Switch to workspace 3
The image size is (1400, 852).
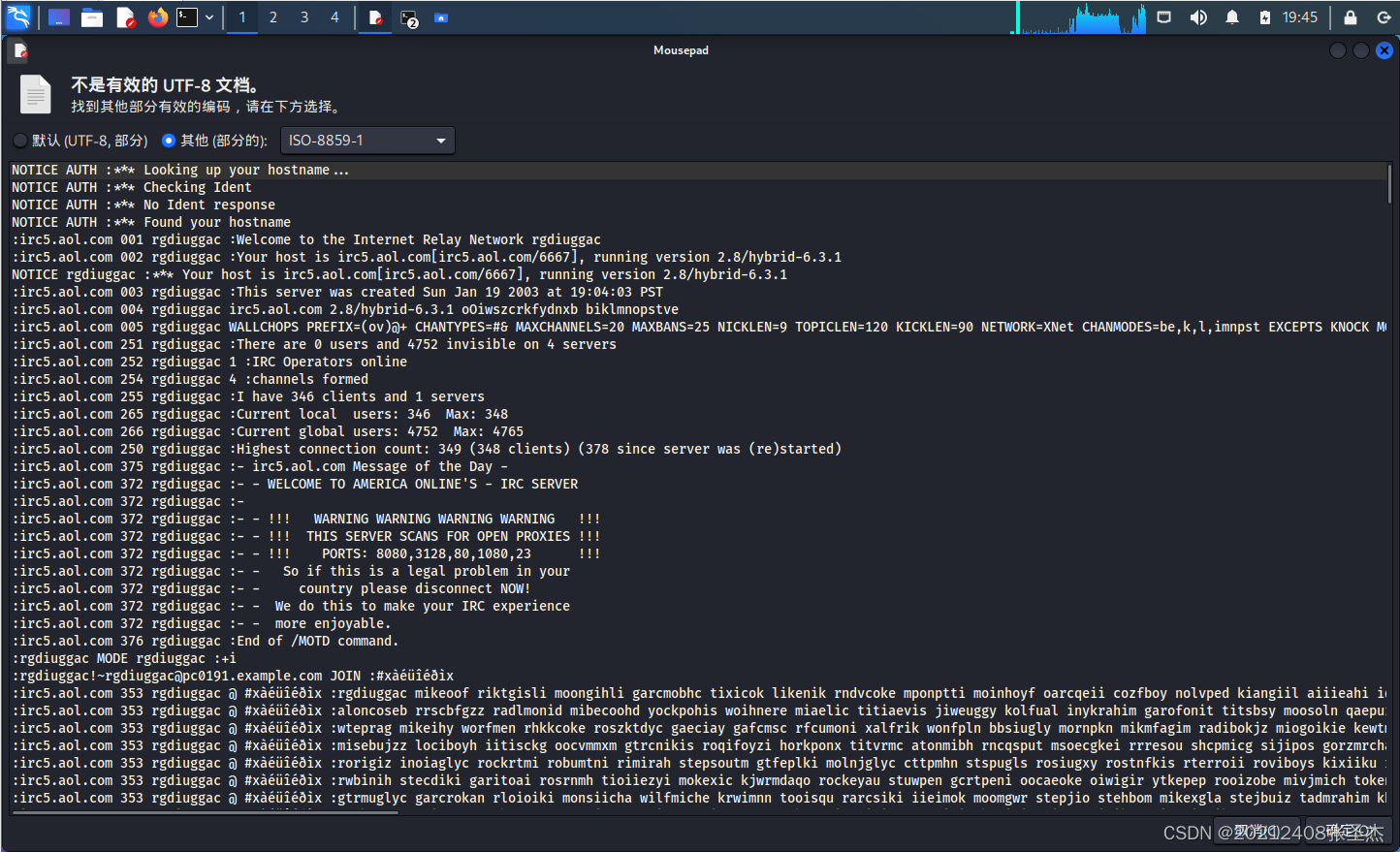304,17
